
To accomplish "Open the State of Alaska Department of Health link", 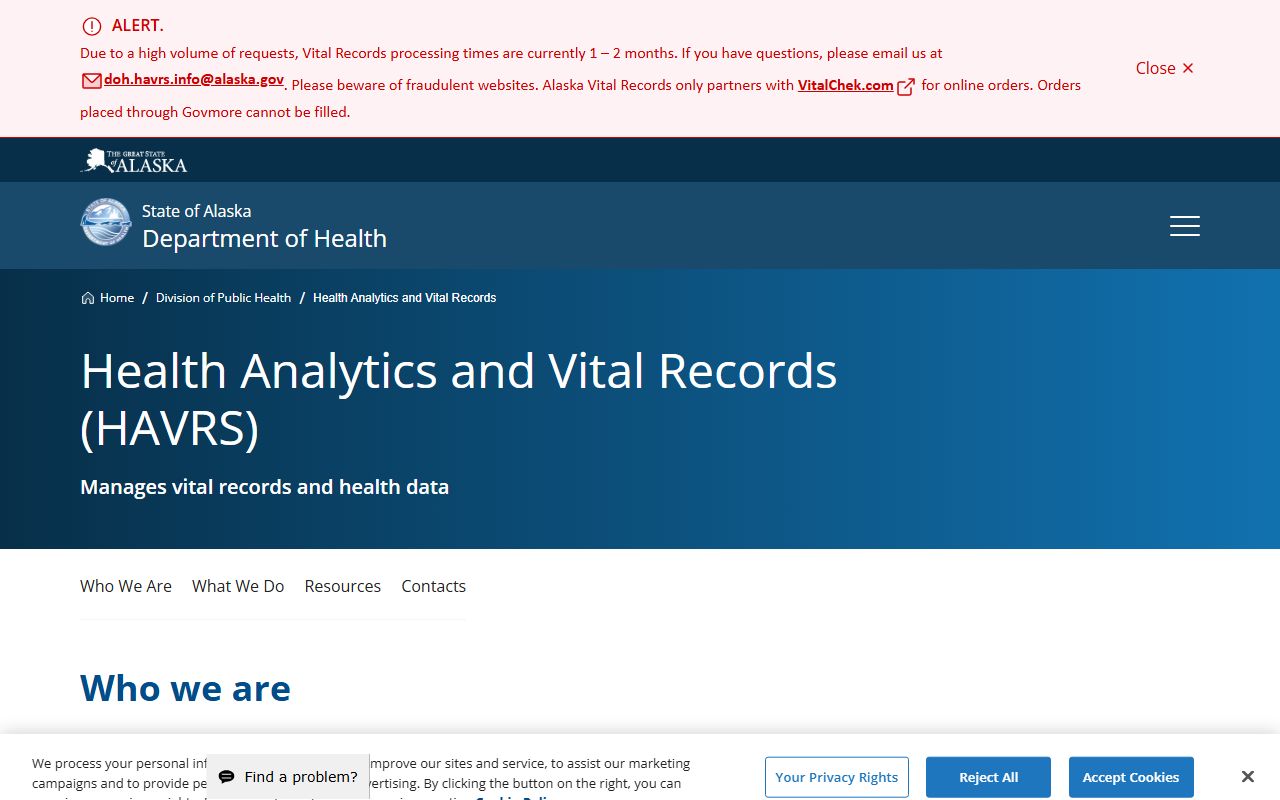I will pyautogui.click(x=264, y=225).
